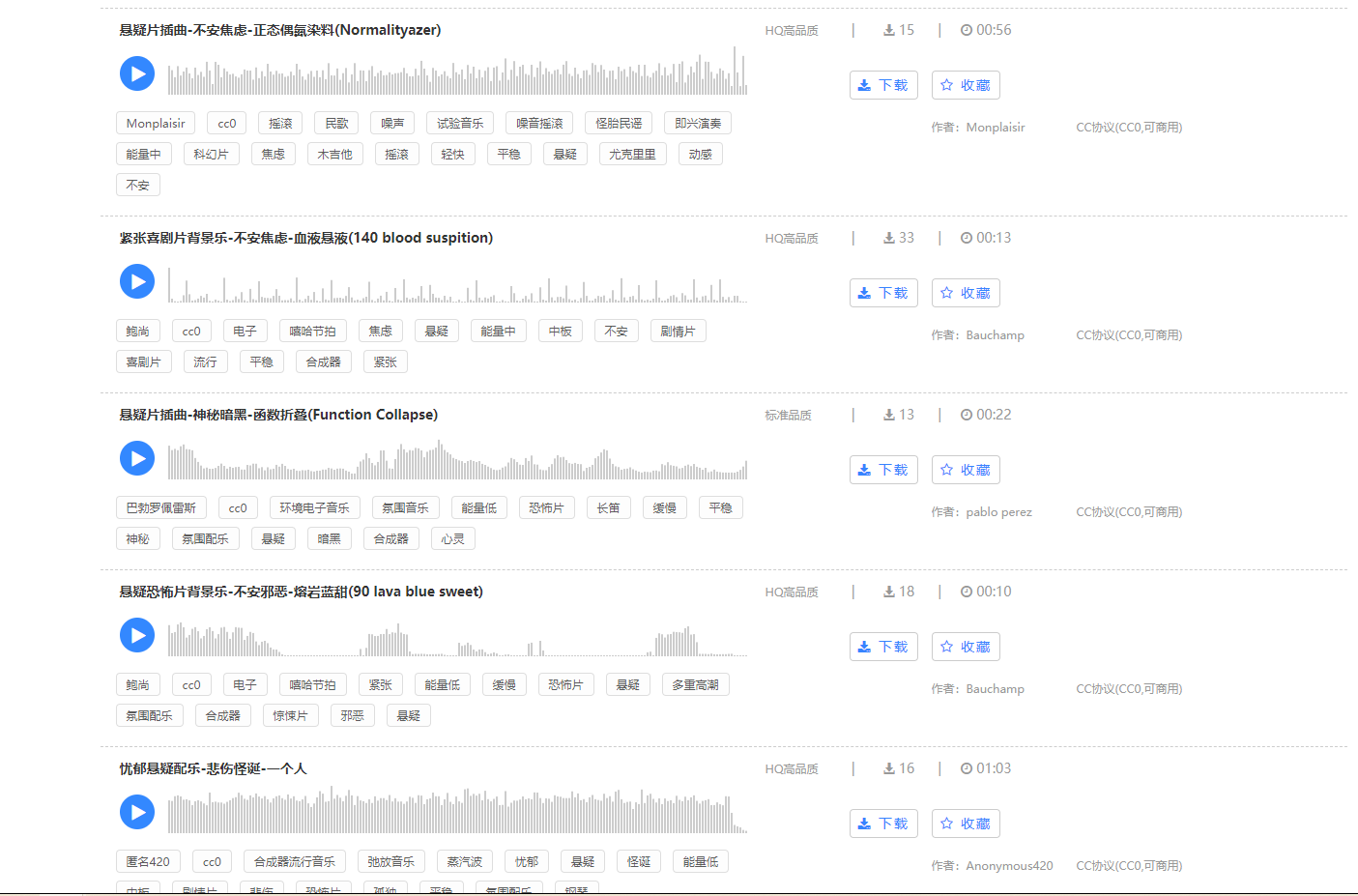Screen dimensions: 1358x896
Task: Open the title 悬疑片插曲-神秘暗黑 Function Collapse
Action: [x=278, y=415]
